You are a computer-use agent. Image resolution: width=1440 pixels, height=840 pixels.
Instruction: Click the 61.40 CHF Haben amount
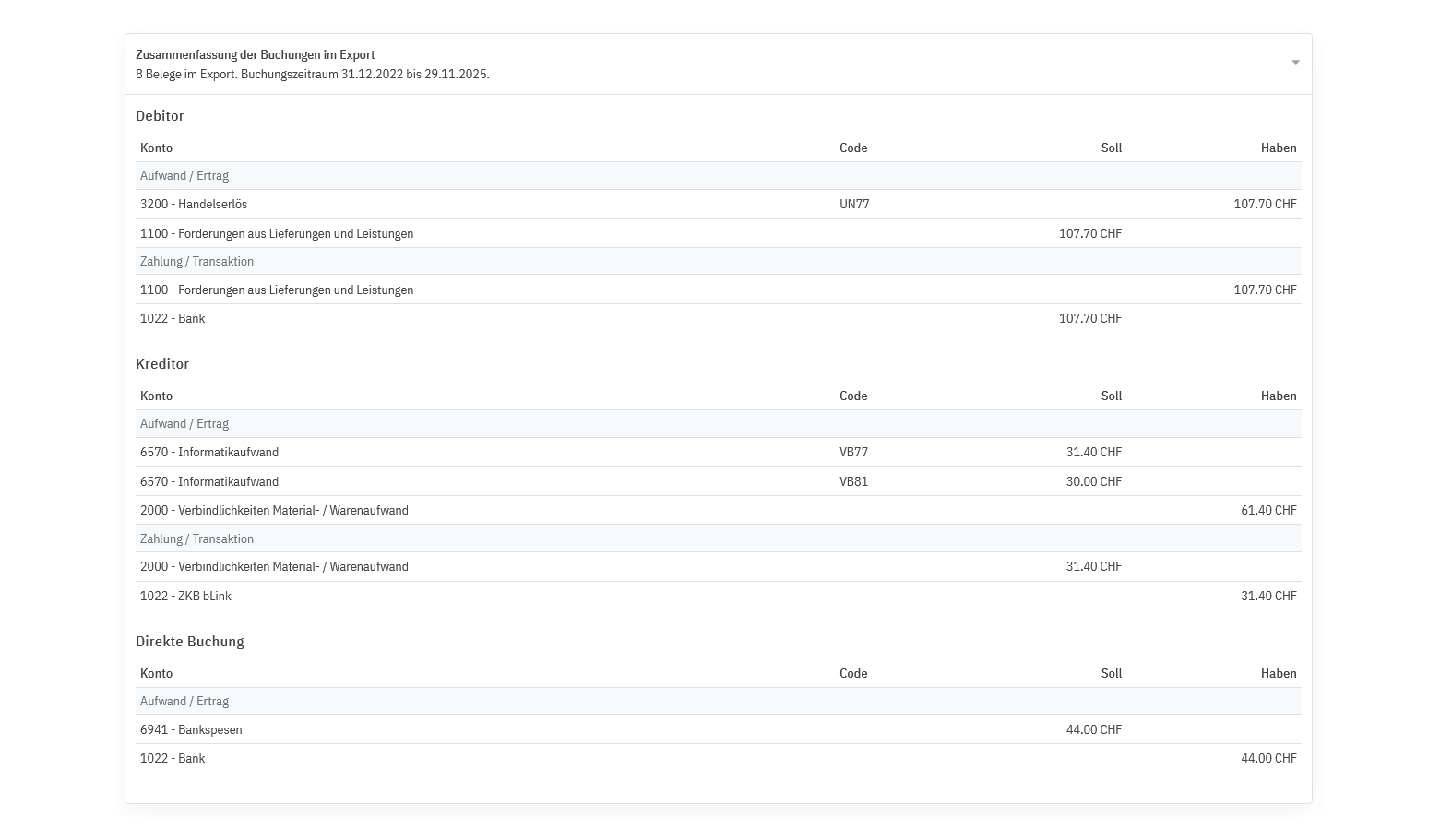[x=1268, y=511]
